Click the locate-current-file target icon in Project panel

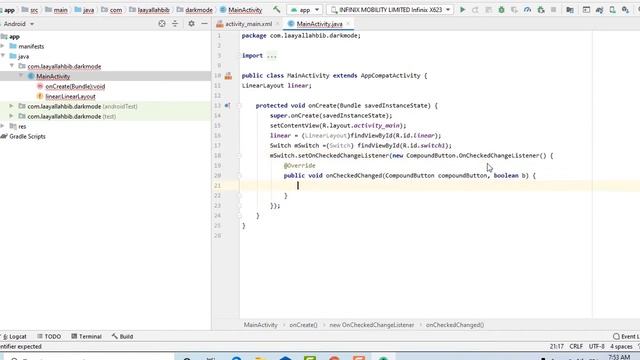point(162,24)
